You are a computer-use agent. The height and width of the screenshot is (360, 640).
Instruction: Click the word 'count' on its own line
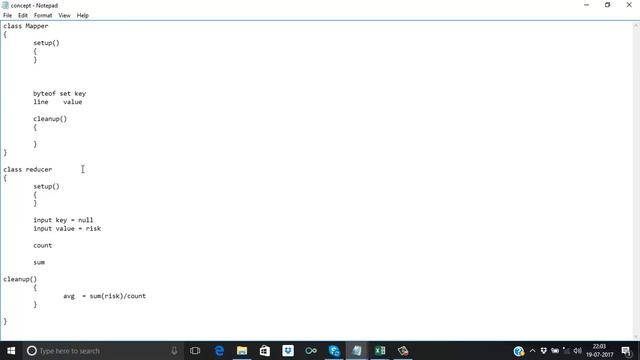pos(43,245)
